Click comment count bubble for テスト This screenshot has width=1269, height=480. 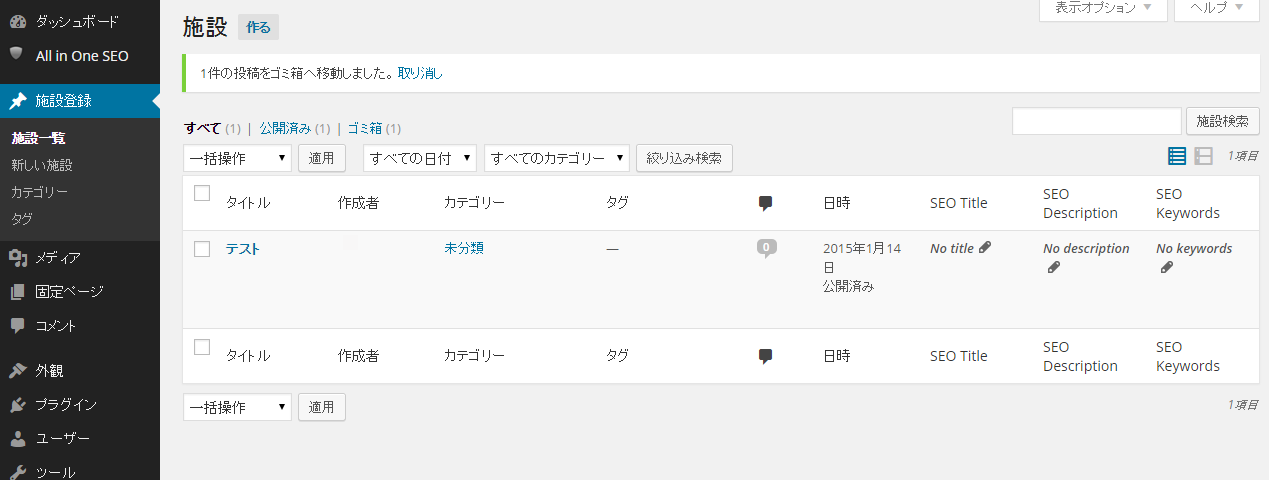tap(766, 248)
